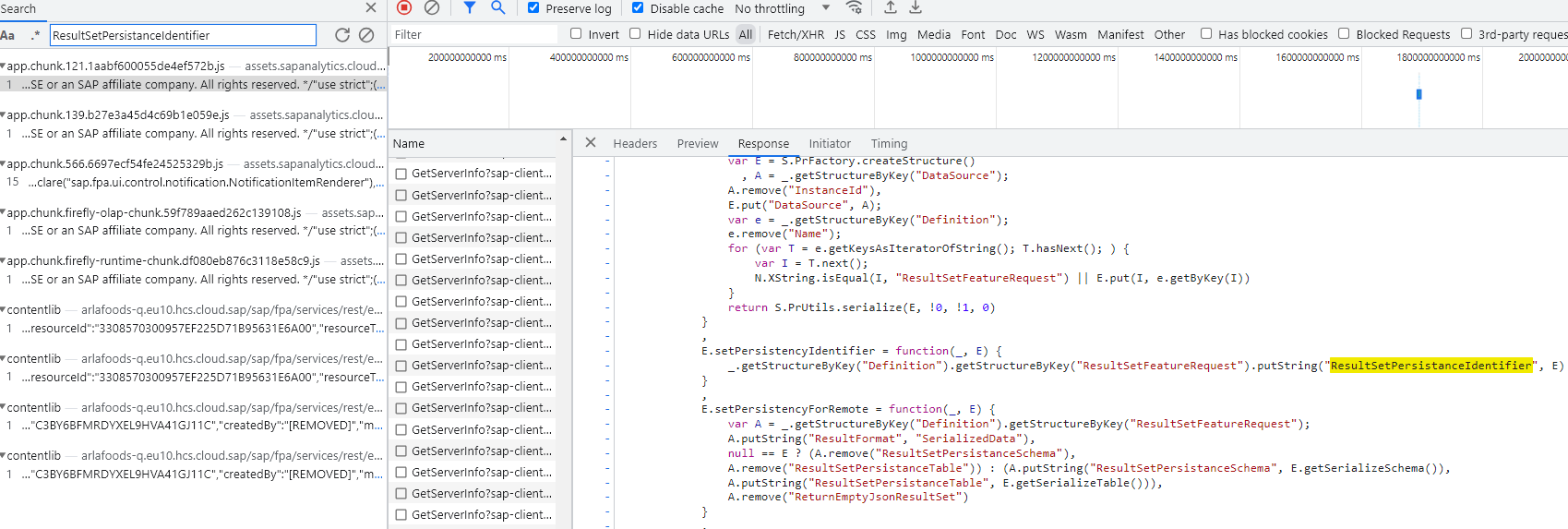Stop recording network log

click(404, 7)
